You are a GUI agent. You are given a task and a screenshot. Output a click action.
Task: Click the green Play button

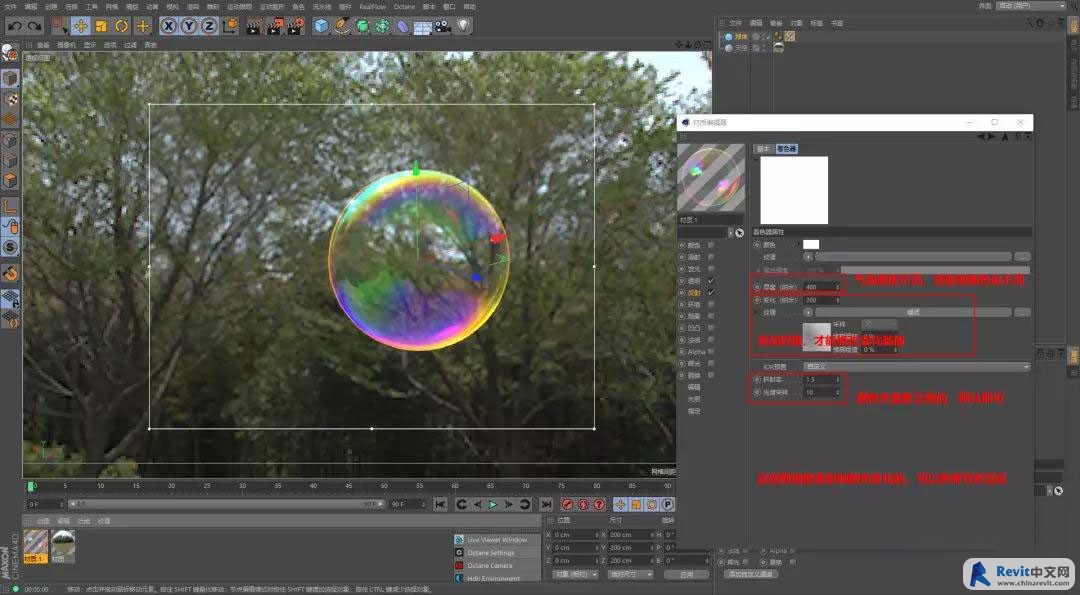click(x=492, y=505)
